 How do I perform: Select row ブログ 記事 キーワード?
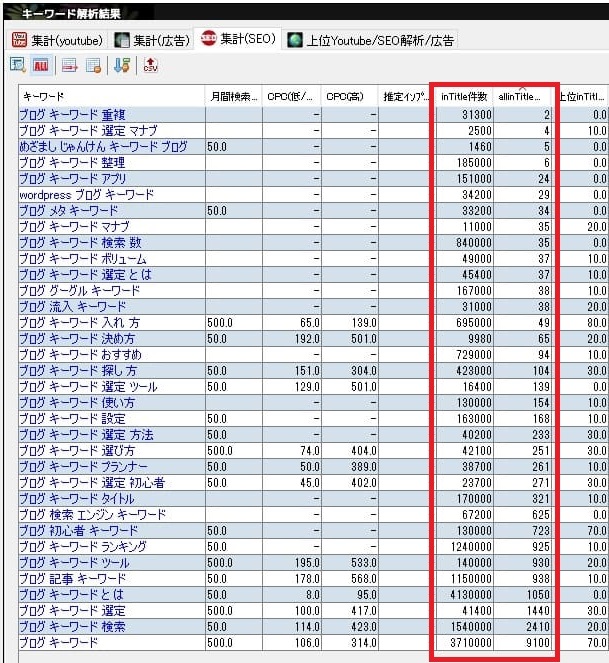coord(313,579)
